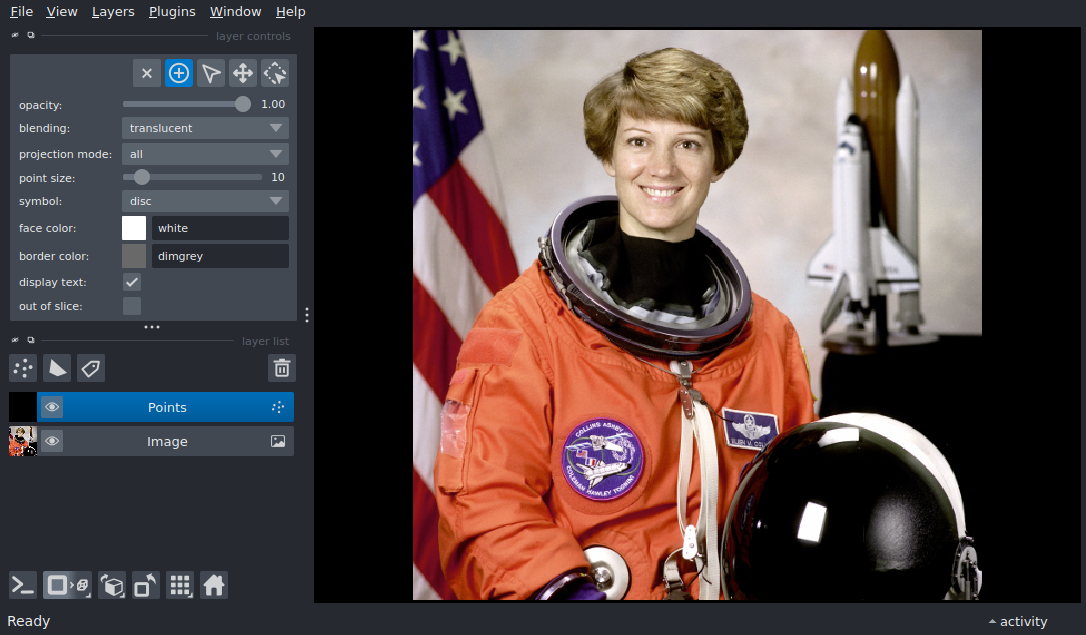Enable the out of slice checkbox
This screenshot has height=635, width=1086.
tap(132, 306)
